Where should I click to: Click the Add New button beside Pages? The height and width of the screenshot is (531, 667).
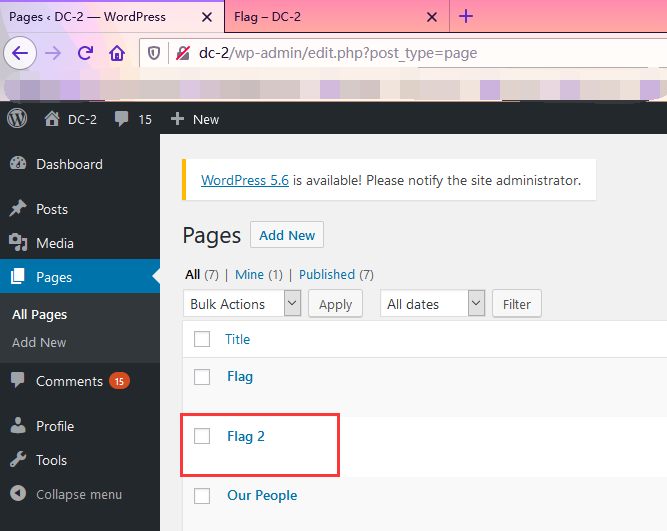(x=287, y=236)
